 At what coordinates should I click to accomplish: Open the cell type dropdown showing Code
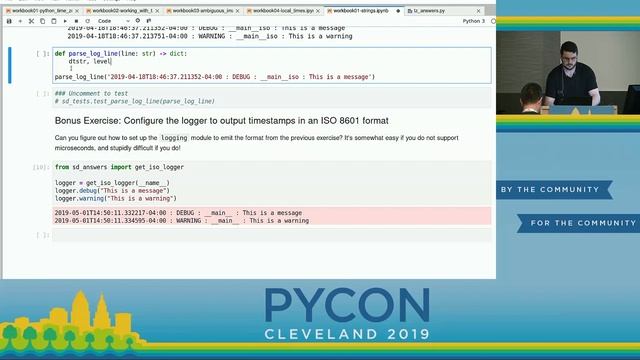coord(113,21)
